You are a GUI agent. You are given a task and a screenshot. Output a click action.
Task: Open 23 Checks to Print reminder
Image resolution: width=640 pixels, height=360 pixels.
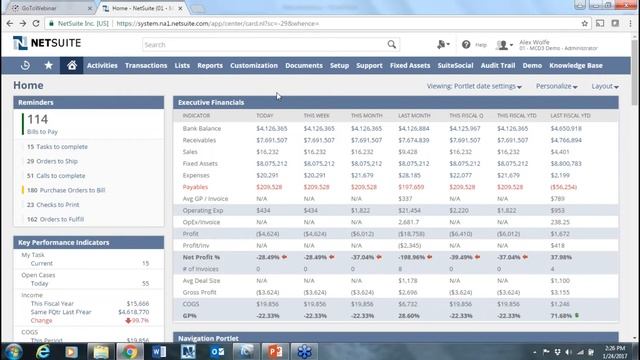53,205
